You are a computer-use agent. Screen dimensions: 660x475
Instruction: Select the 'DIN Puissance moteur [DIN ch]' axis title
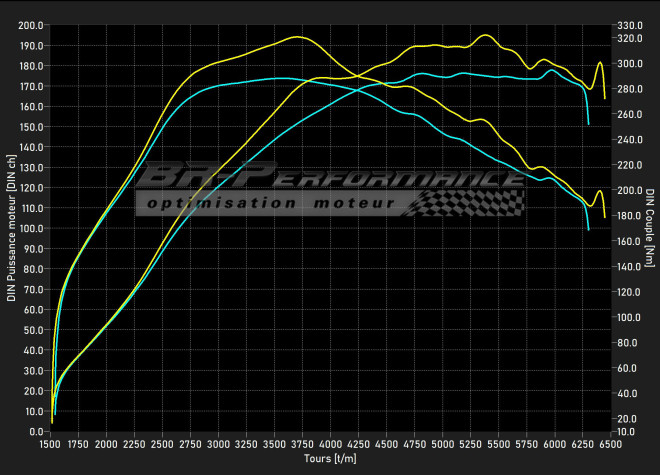[11, 226]
